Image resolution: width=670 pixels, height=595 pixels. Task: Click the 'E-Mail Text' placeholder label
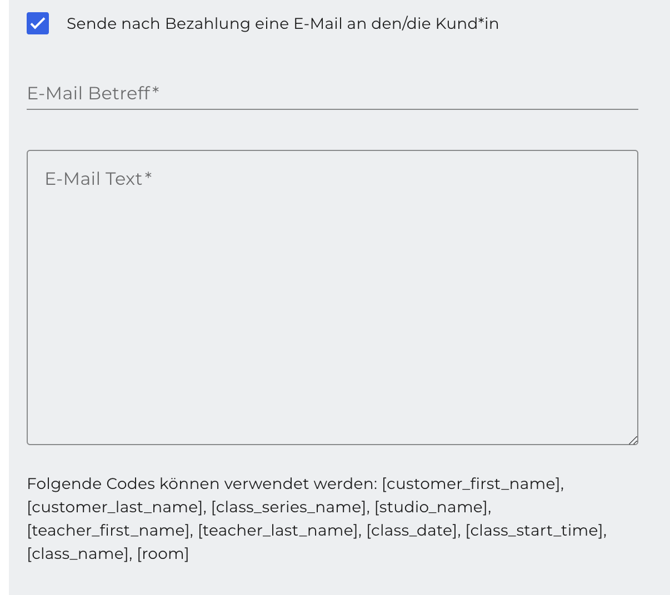click(93, 179)
